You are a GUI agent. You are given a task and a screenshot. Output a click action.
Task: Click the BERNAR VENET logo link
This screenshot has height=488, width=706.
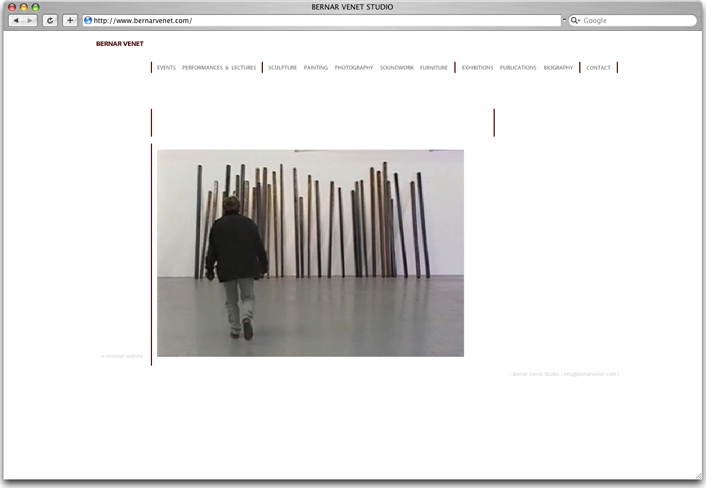coord(120,44)
